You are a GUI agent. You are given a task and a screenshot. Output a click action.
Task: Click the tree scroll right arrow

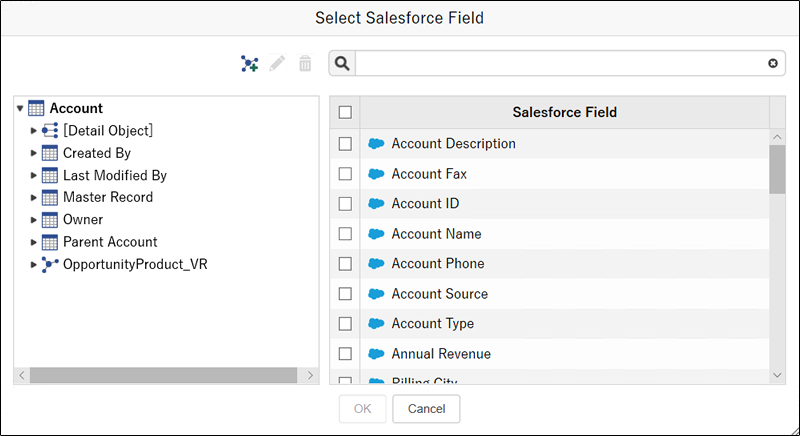click(310, 375)
